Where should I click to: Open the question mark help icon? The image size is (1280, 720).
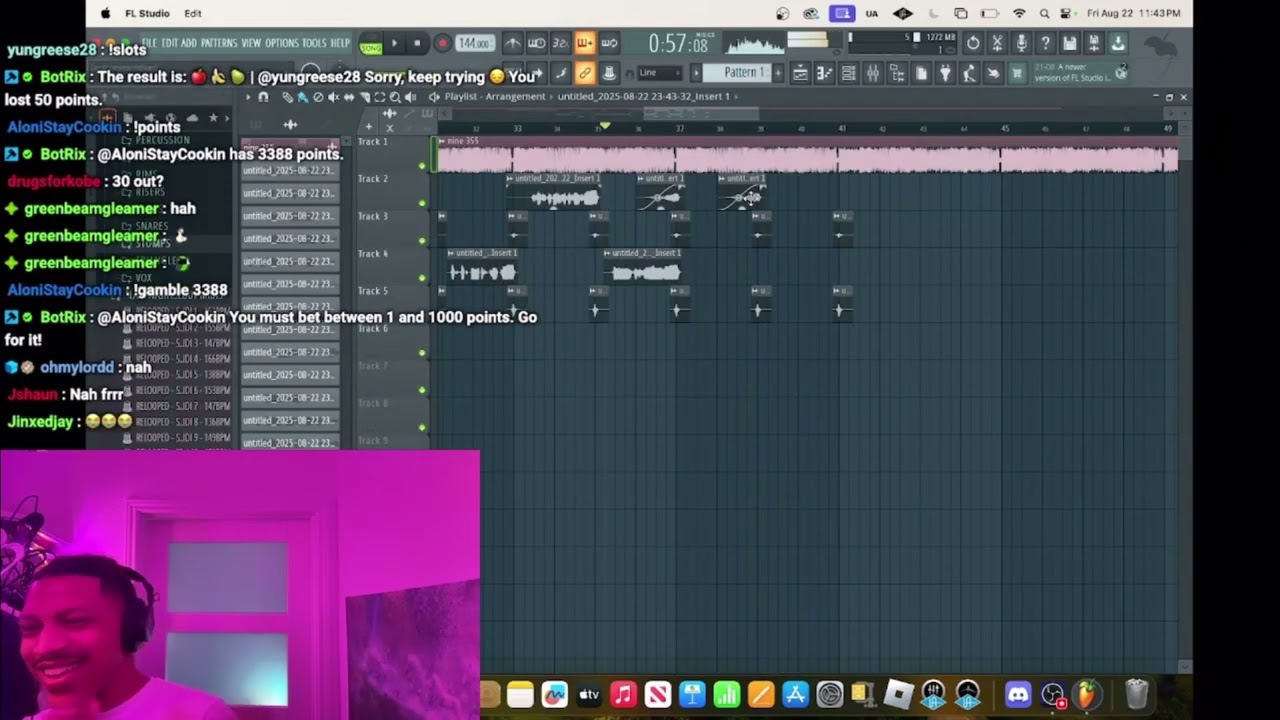tap(1045, 43)
